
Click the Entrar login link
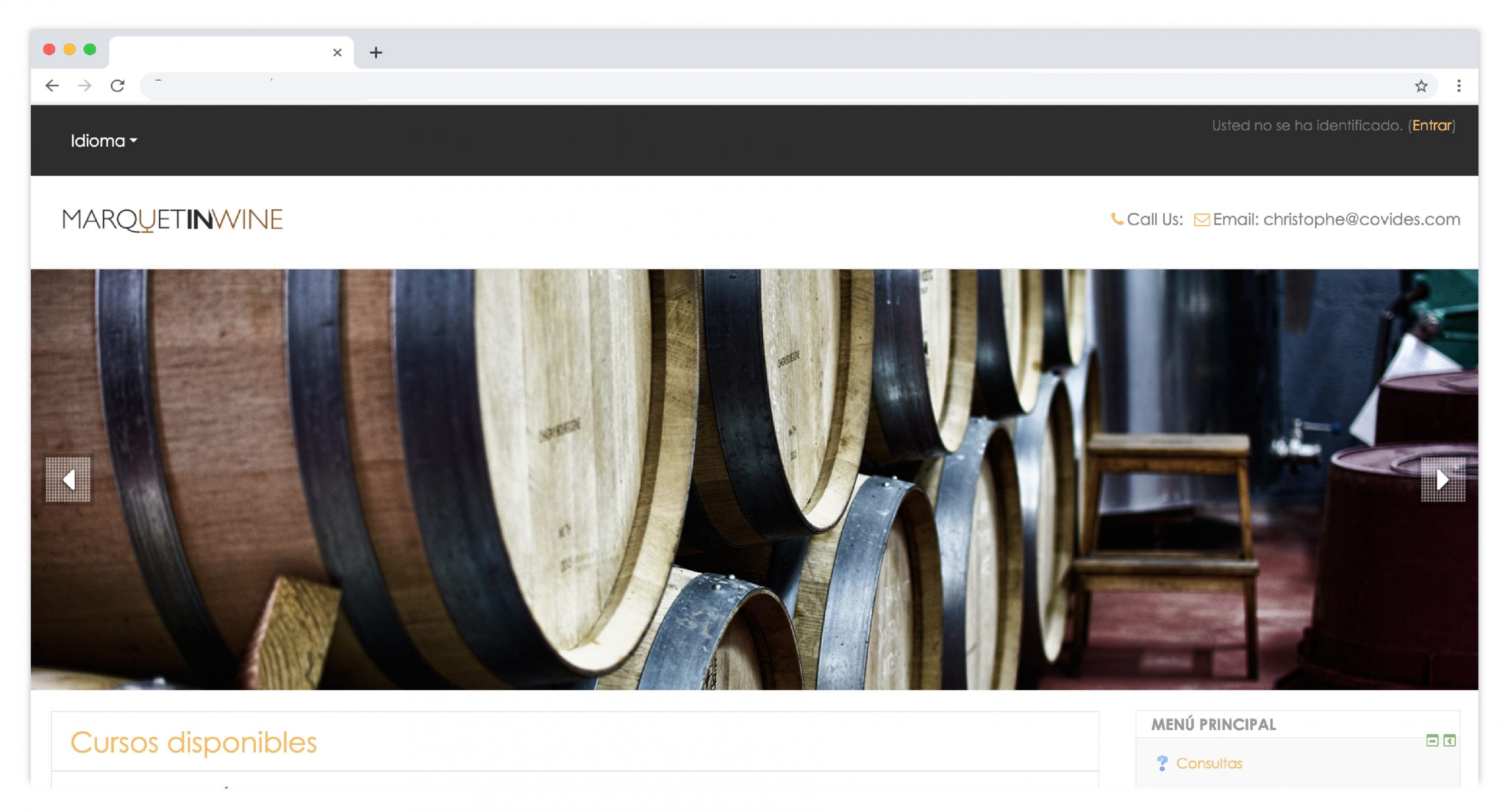tap(1431, 126)
